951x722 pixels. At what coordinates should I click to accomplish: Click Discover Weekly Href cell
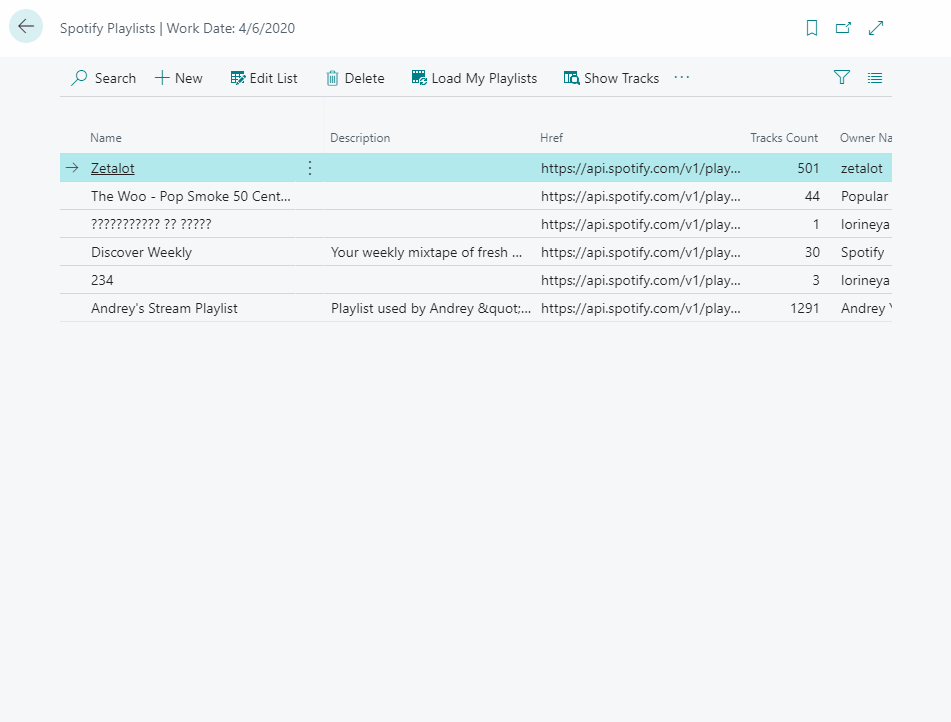click(x=640, y=252)
